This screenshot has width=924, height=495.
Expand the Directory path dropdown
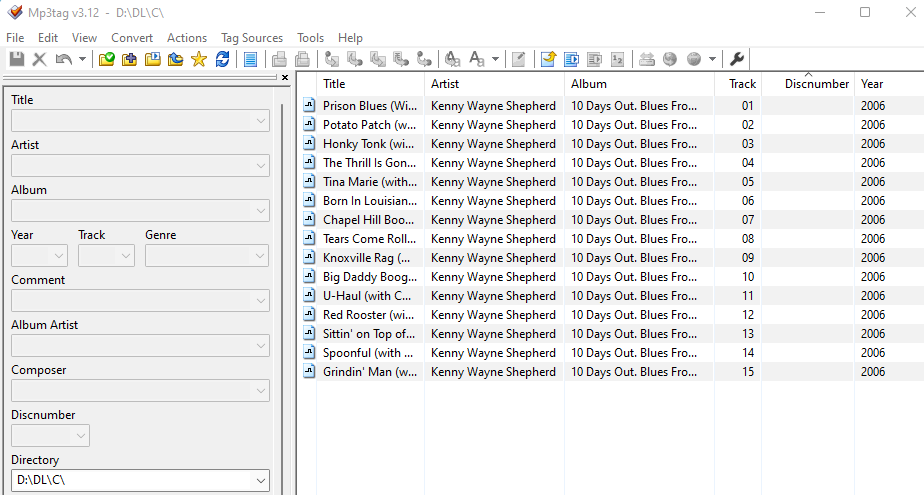[x=260, y=481]
